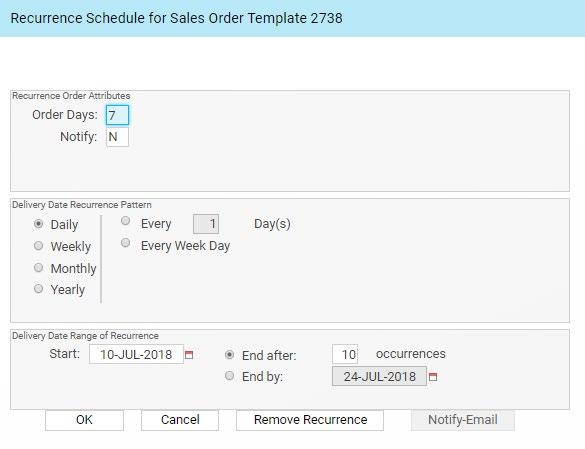
Task: Select the Weekly recurrence pattern
Action: pyautogui.click(x=38, y=246)
